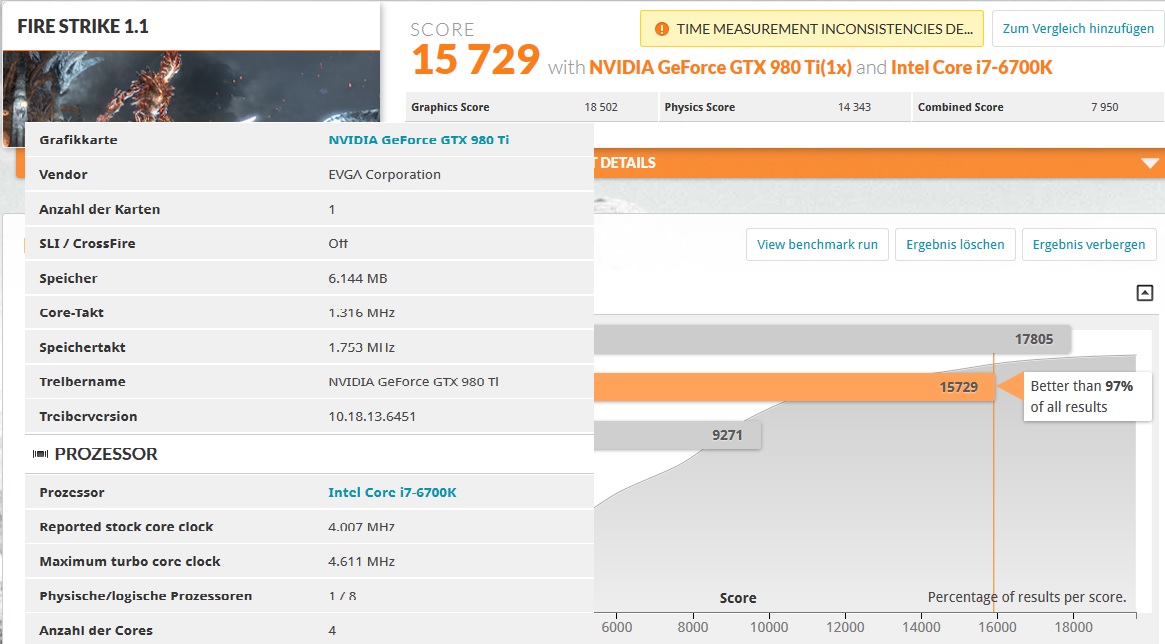Image resolution: width=1165 pixels, height=644 pixels.
Task: Select the Physics Score value 14 343
Action: click(854, 107)
